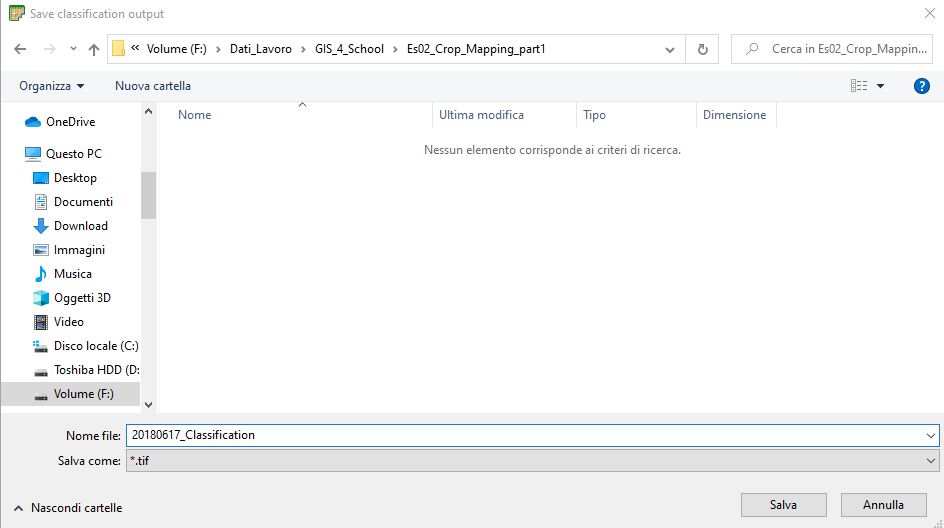Click Salva to save the file
The height and width of the screenshot is (528, 944).
783,505
